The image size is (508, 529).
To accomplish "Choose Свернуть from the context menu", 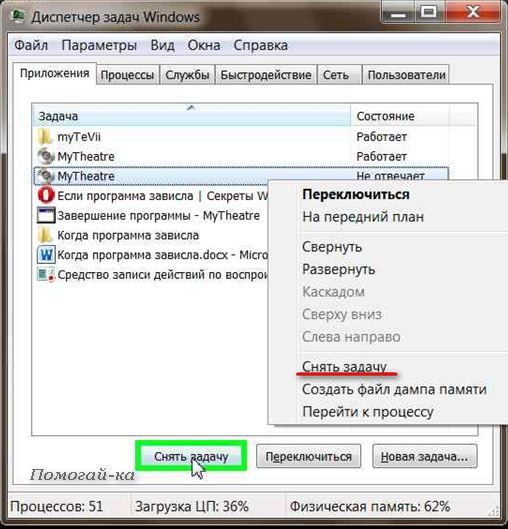I will [332, 247].
